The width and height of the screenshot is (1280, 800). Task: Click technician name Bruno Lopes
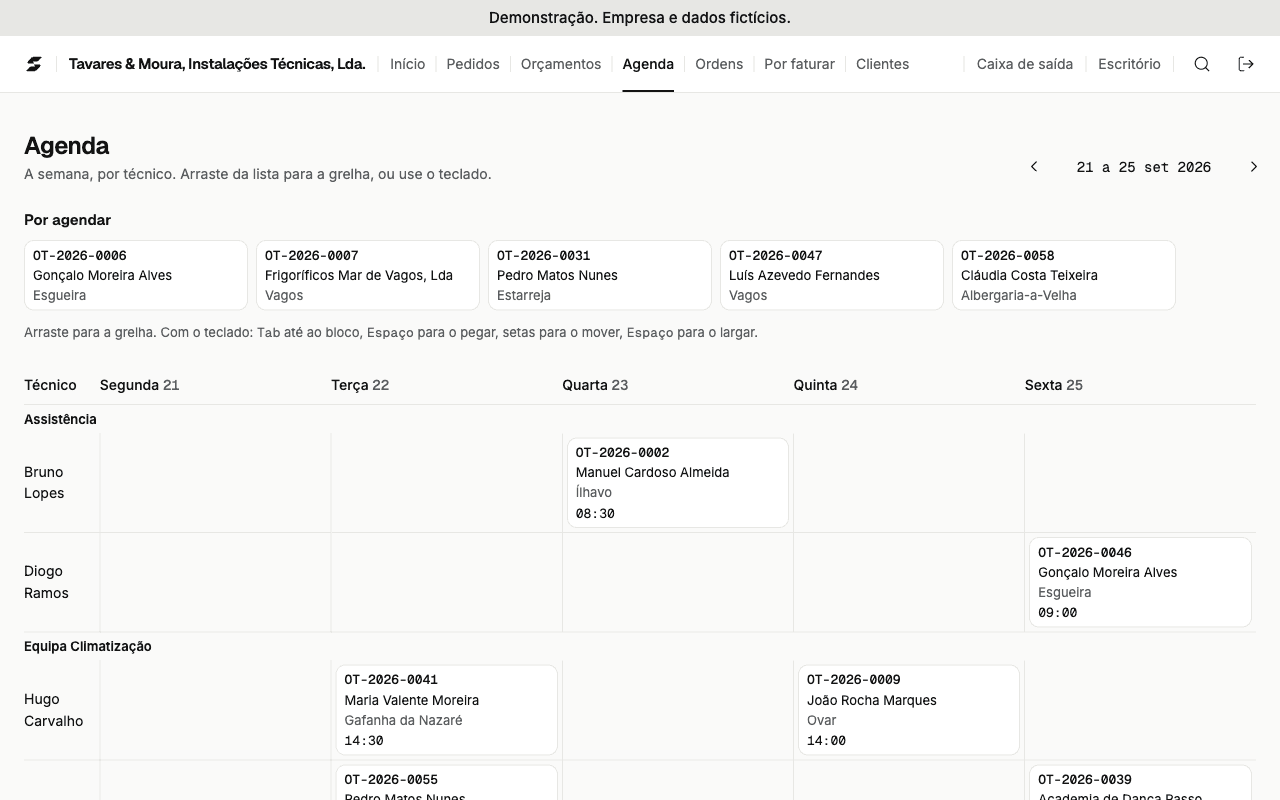click(x=44, y=482)
